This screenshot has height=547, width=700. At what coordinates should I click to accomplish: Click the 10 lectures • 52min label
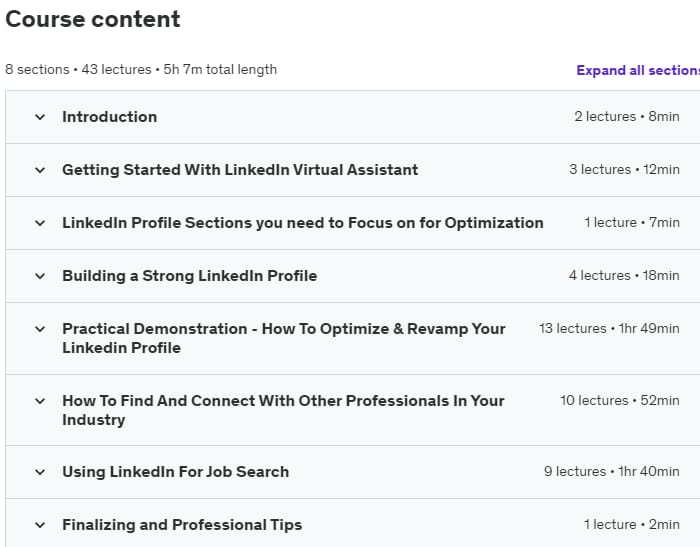pos(620,401)
